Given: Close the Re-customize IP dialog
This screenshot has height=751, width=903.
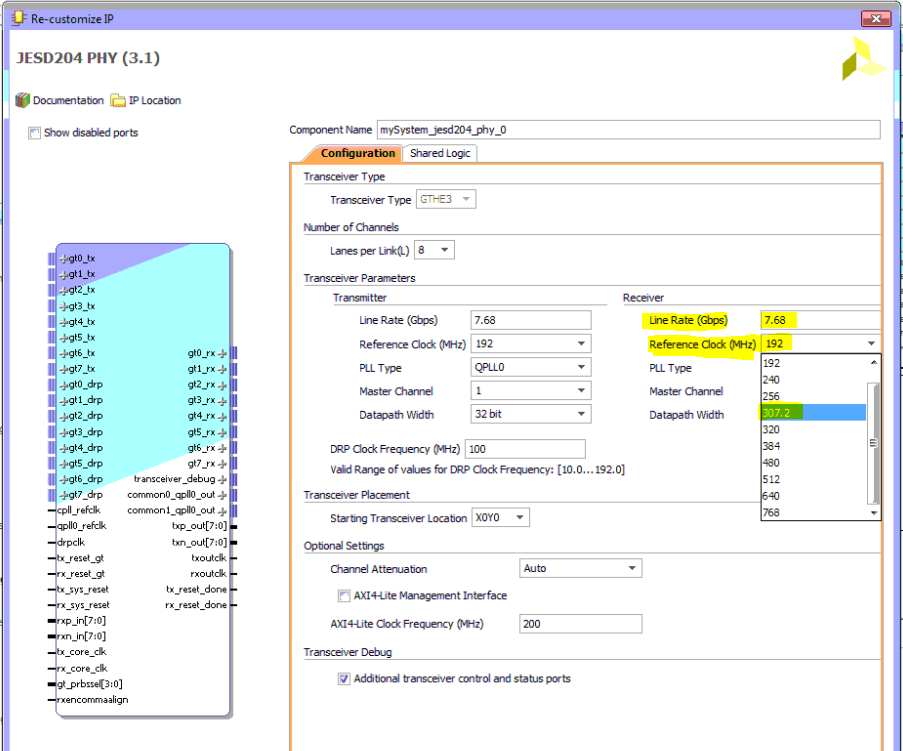Looking at the screenshot, I should [876, 18].
